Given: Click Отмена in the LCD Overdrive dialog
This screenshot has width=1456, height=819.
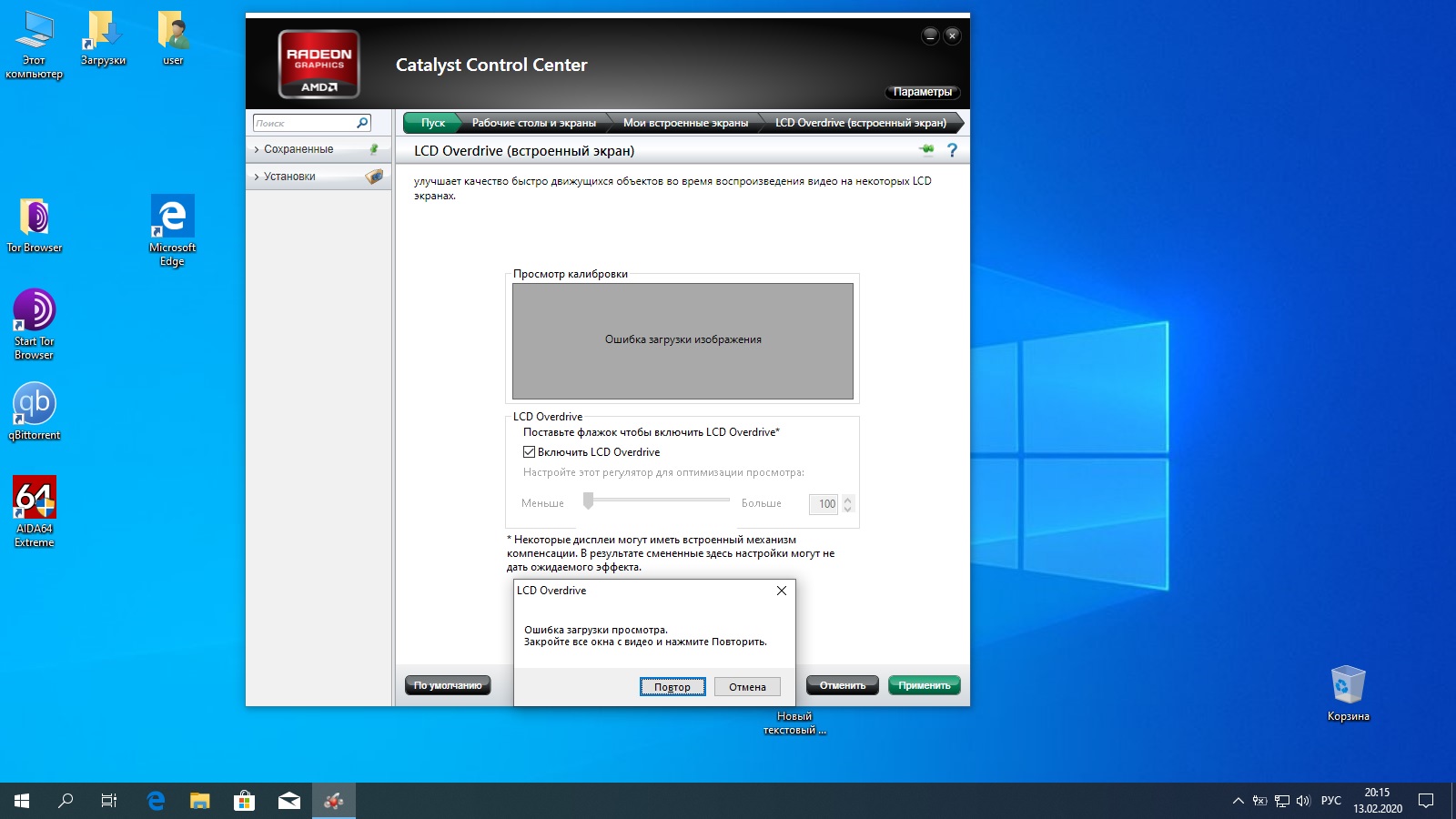Looking at the screenshot, I should (x=747, y=687).
